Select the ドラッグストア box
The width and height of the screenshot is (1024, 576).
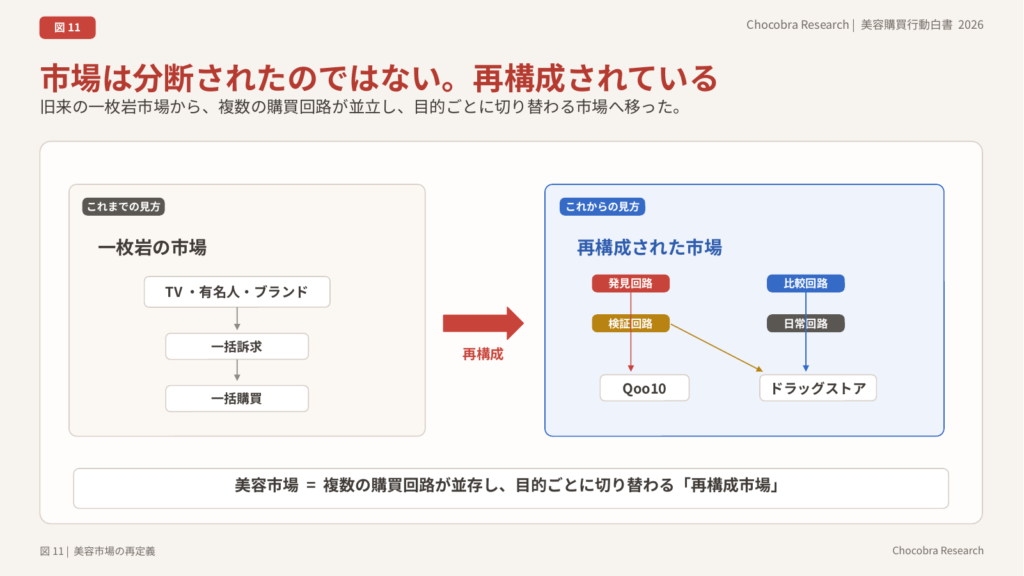[817, 388]
